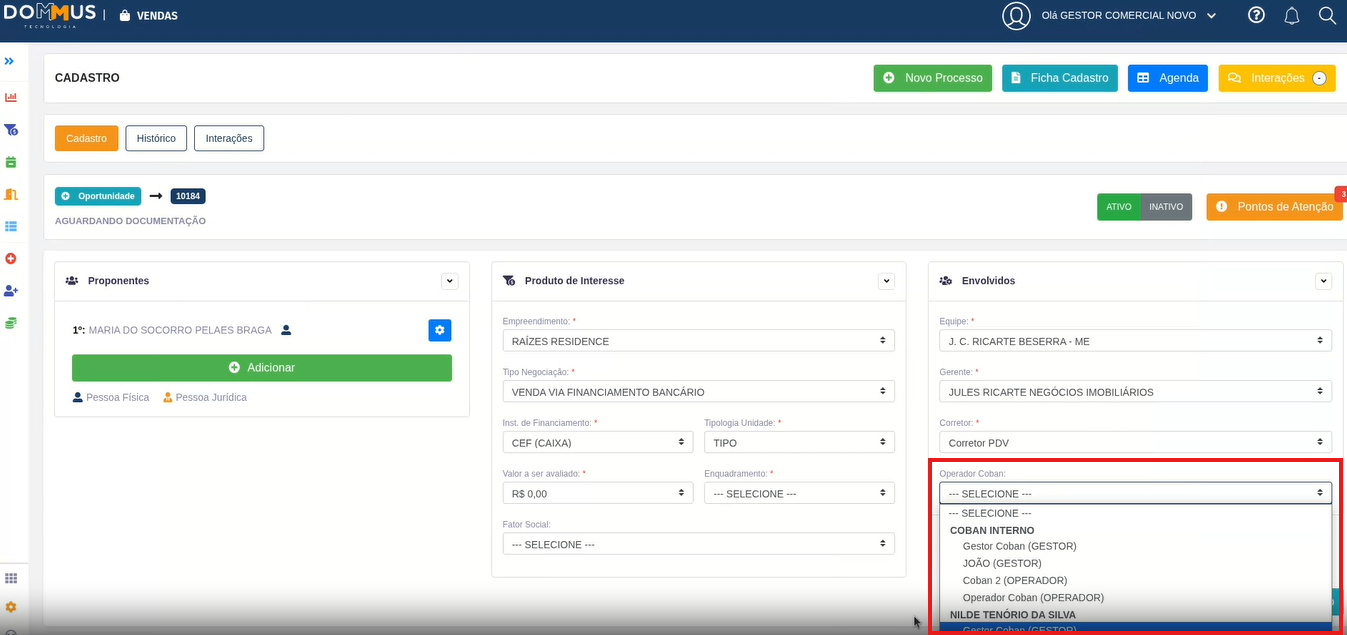Collapse the Proponentes panel
The image size is (1347, 635).
coord(450,281)
